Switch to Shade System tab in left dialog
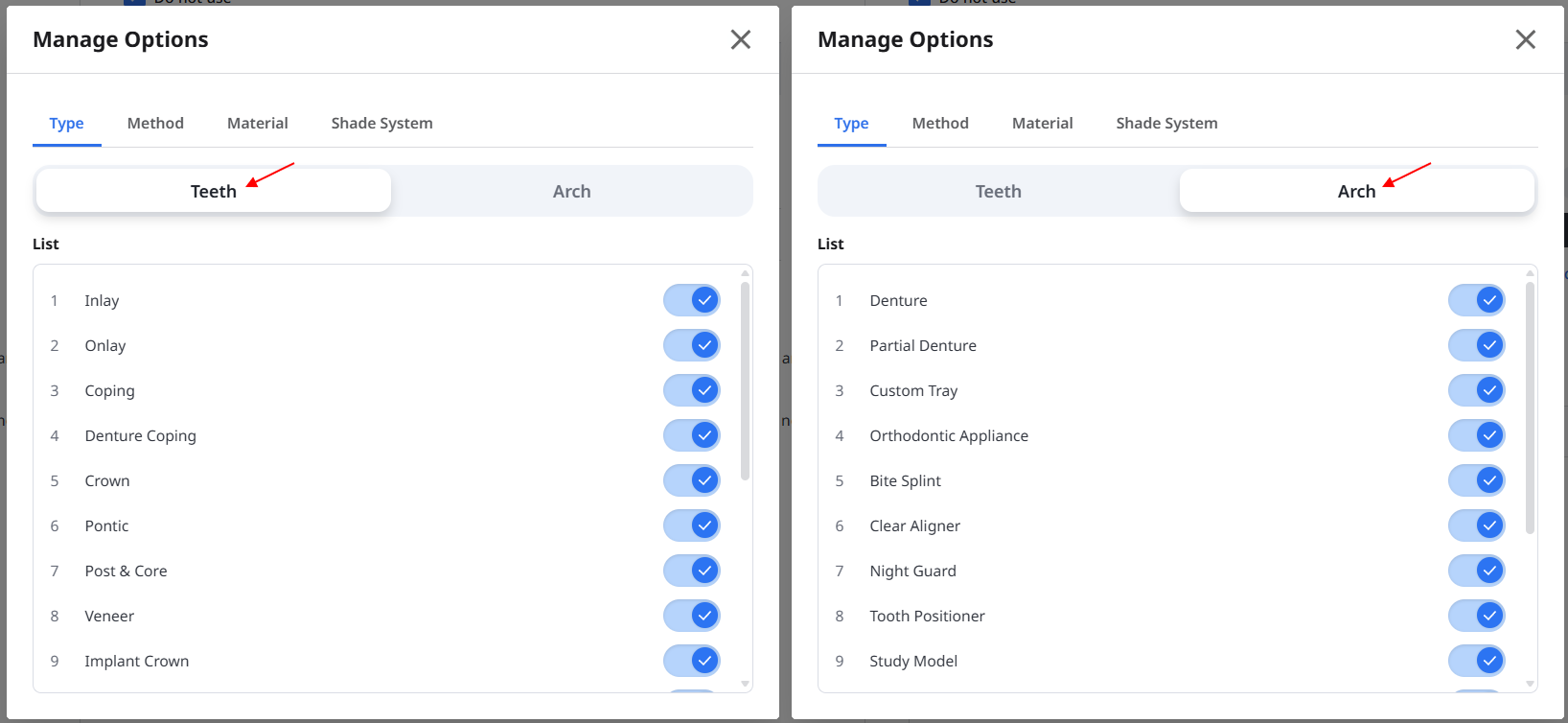1568x723 pixels. tap(382, 124)
